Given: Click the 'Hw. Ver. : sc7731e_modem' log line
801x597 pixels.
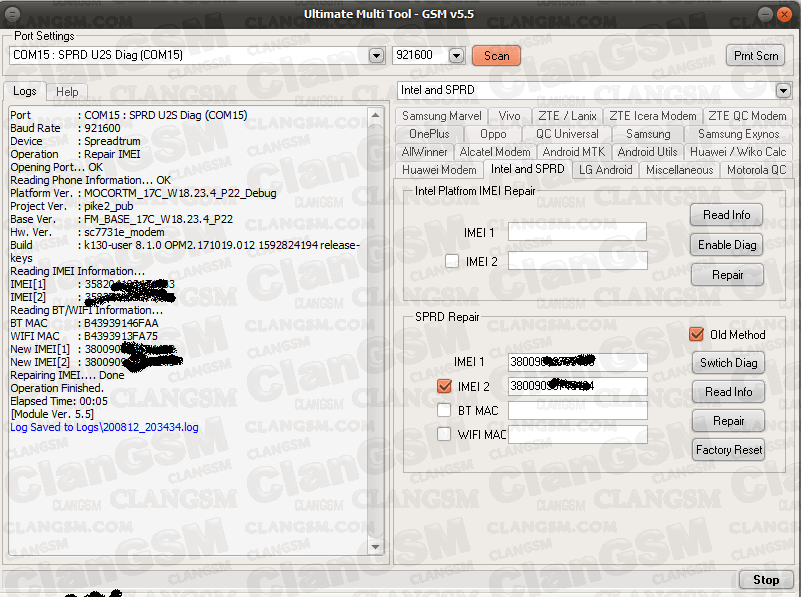Looking at the screenshot, I should [87, 232].
